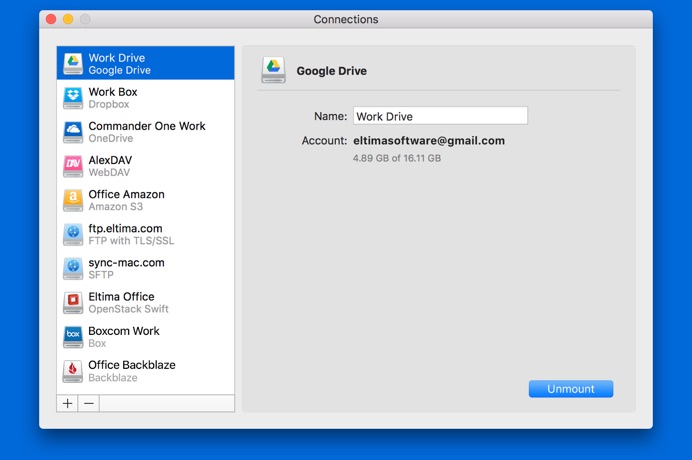Select the Eltima Office connection name
692x460 pixels.
click(121, 297)
